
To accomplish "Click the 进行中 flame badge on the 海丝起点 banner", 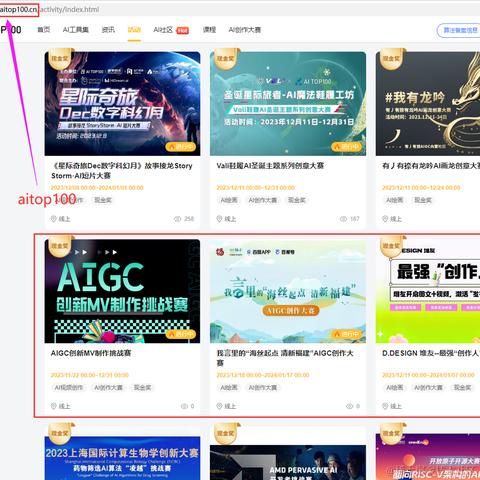I will [347, 334].
